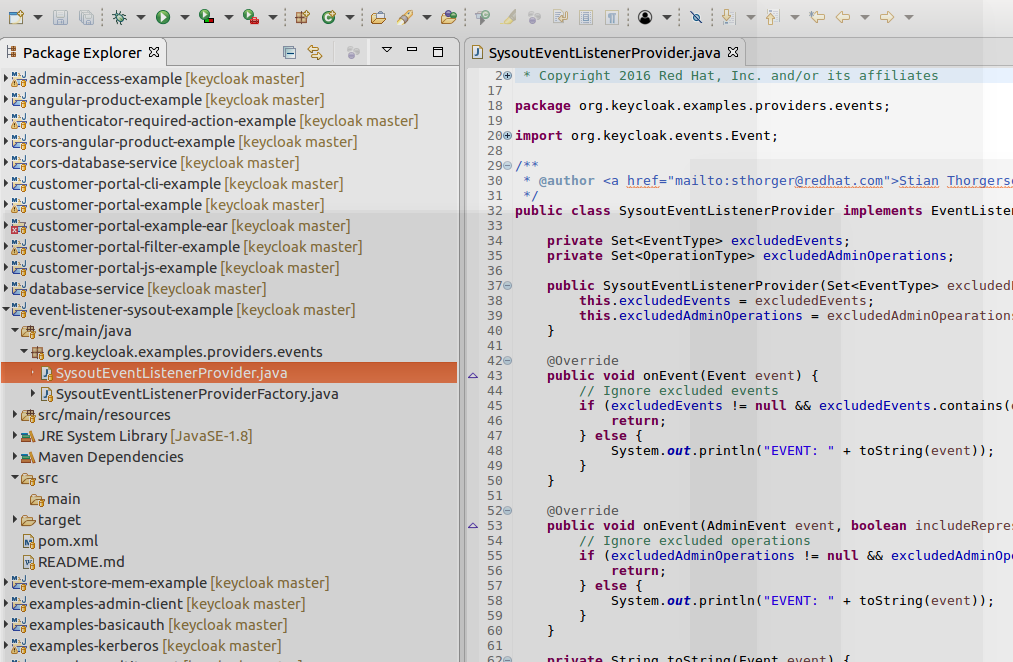1013x662 pixels.
Task: Click the Back navigation arrow
Action: point(843,17)
